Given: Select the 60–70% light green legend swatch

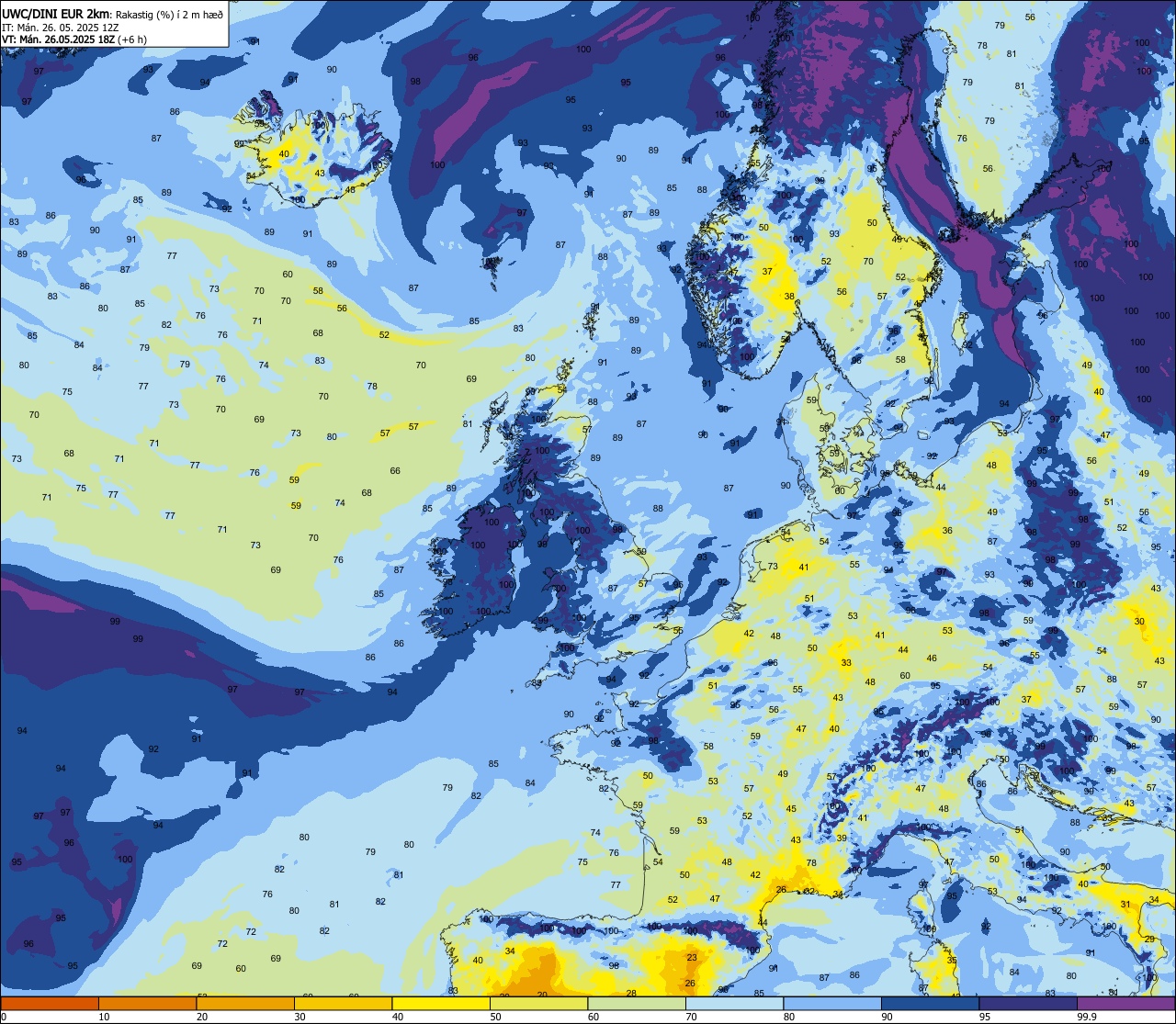Looking at the screenshot, I should pyautogui.click(x=637, y=1003).
